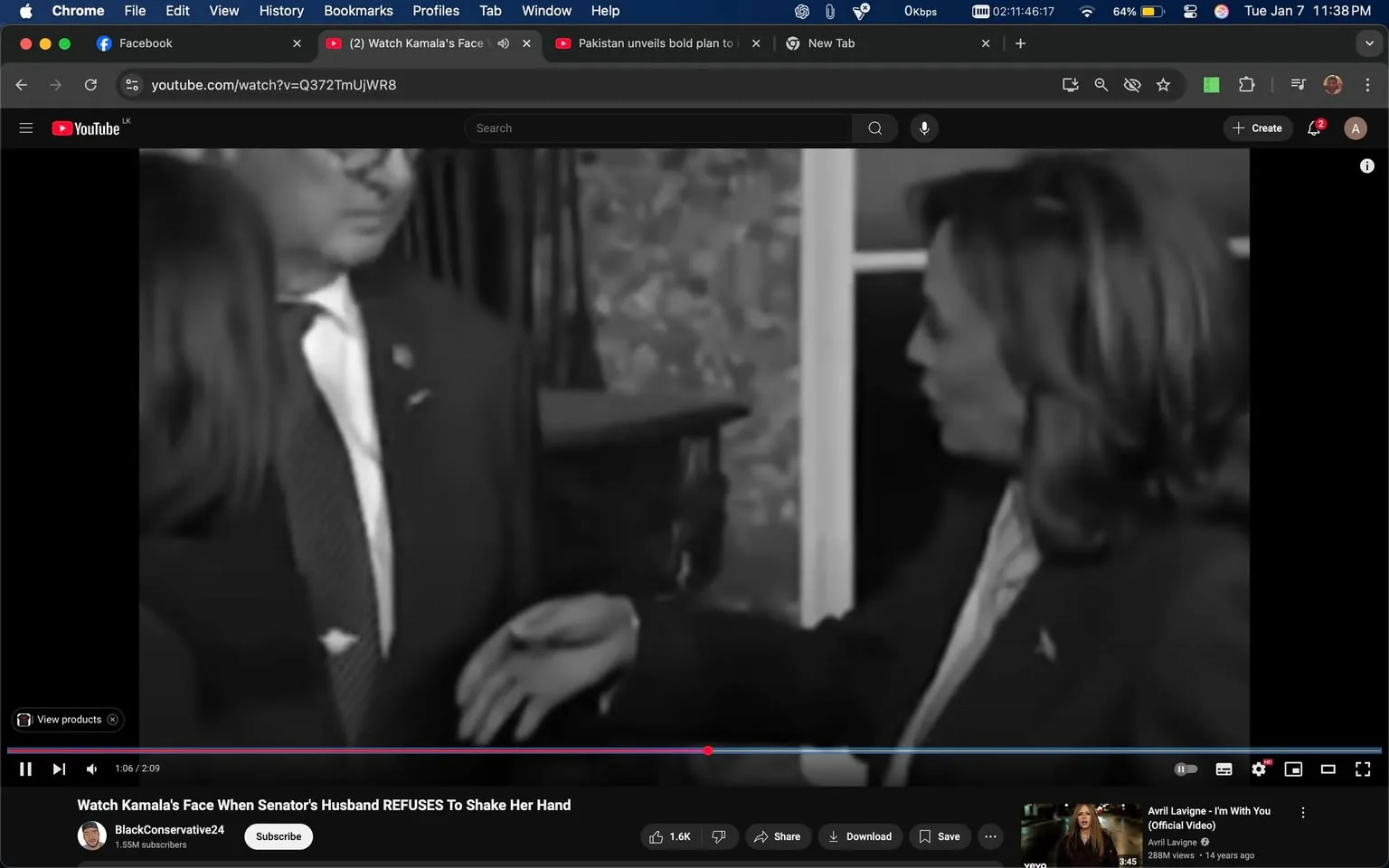Open voice search with microphone icon
Screen dimensions: 1389x868
924,127
